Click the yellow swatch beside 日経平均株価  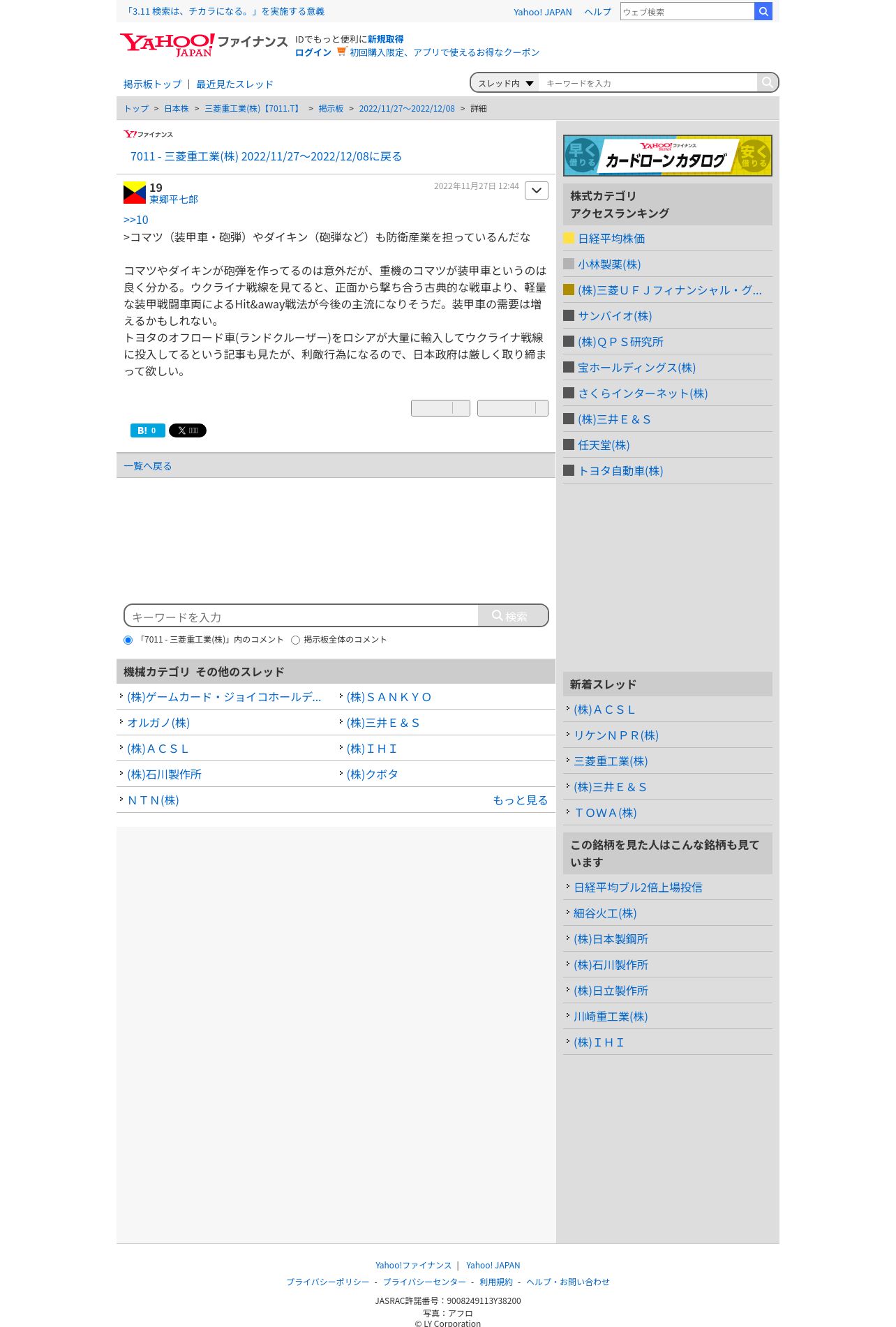point(569,238)
